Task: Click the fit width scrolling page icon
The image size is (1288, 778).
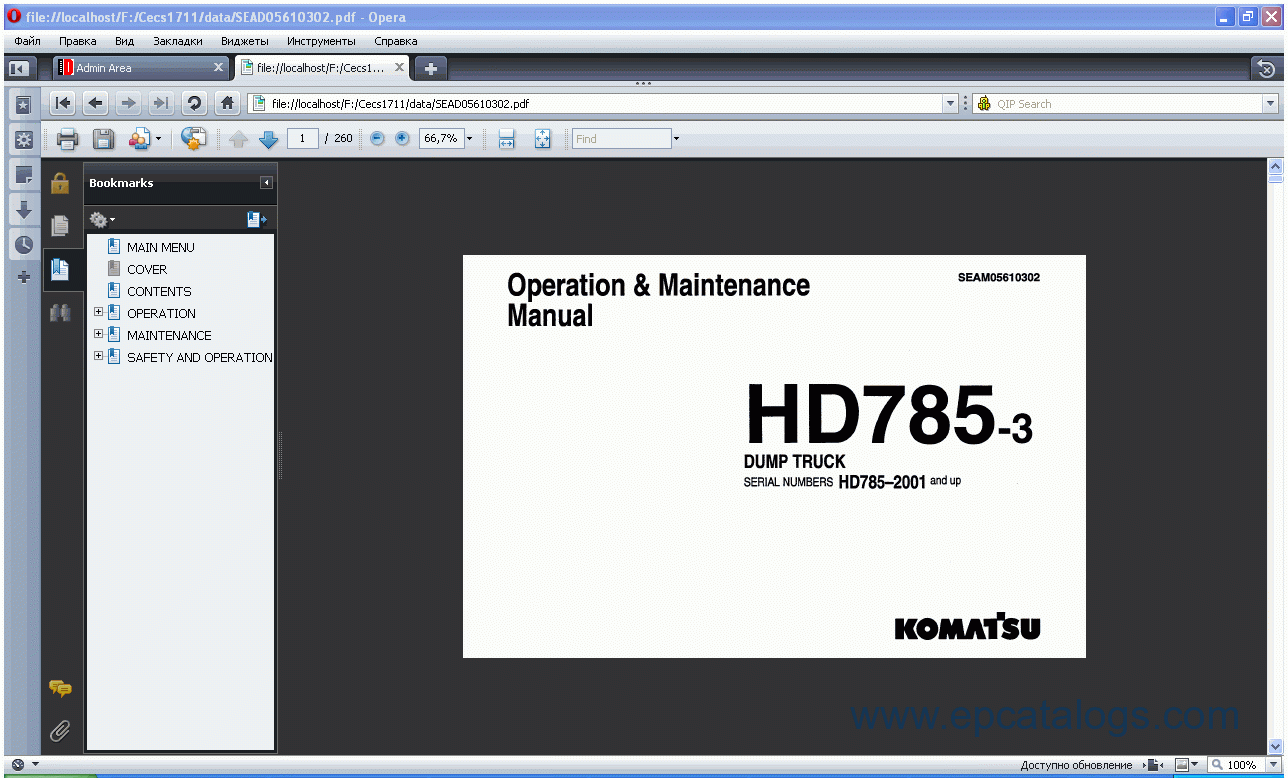Action: tap(506, 139)
